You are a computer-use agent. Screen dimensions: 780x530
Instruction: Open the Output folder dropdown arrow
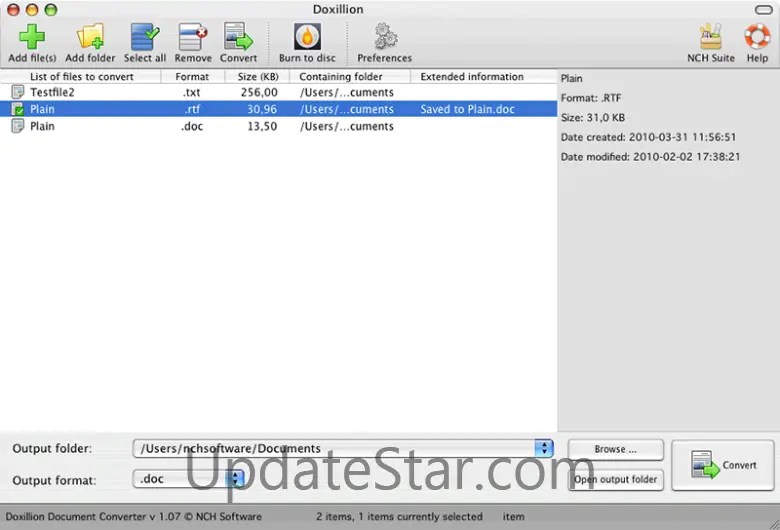pyautogui.click(x=544, y=448)
